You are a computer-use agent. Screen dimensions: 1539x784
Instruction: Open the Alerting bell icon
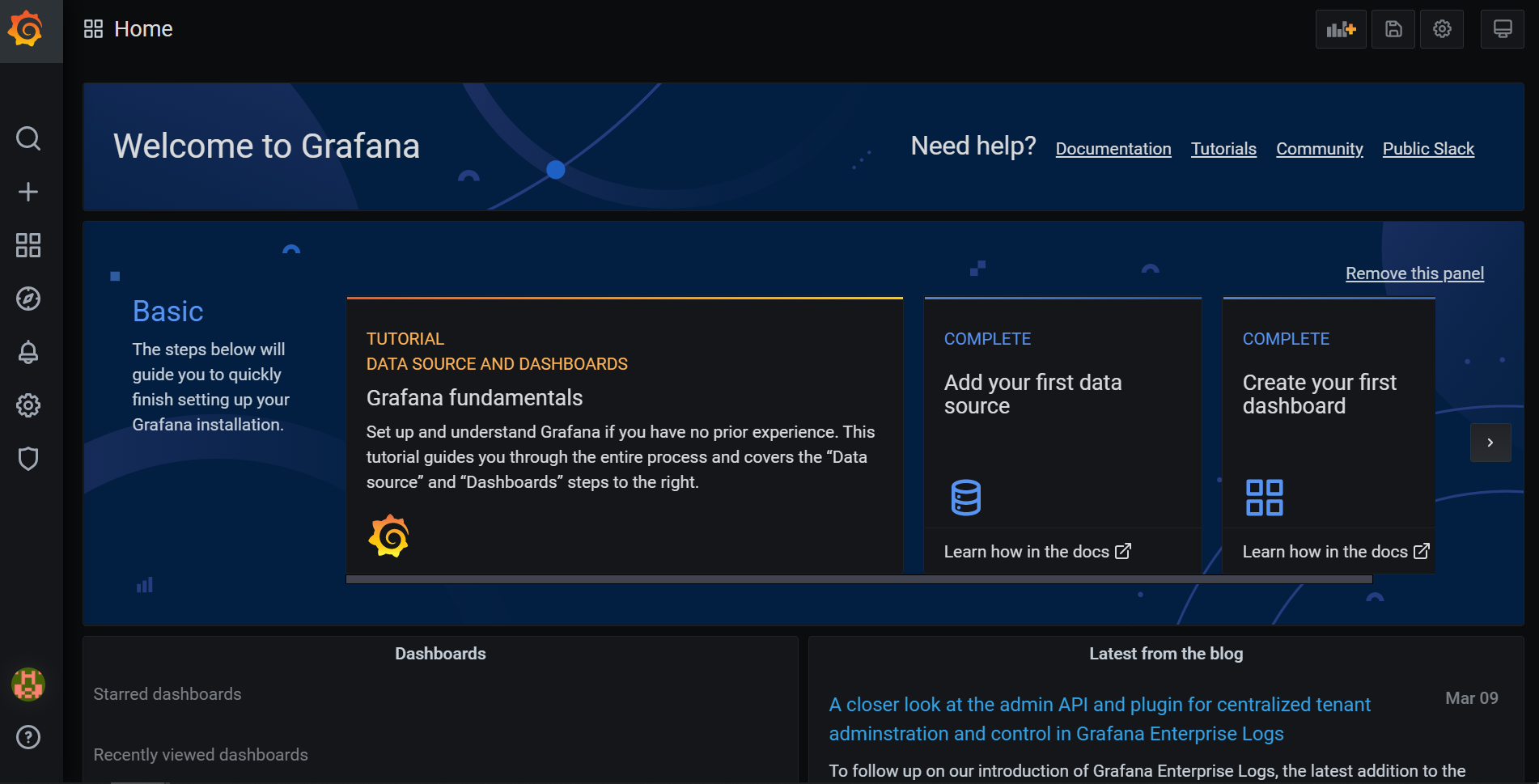click(28, 352)
